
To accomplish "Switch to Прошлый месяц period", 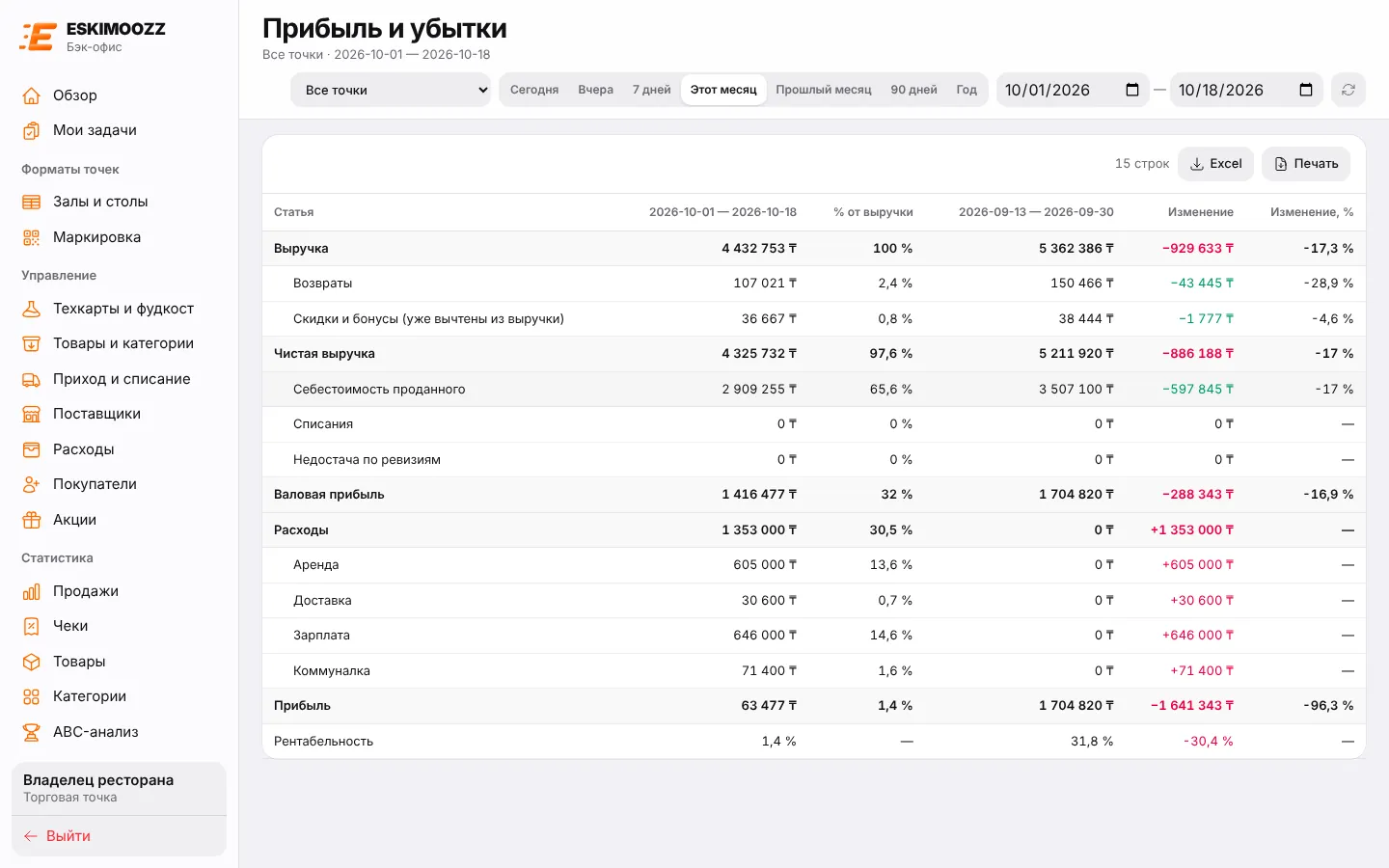I will [x=824, y=90].
